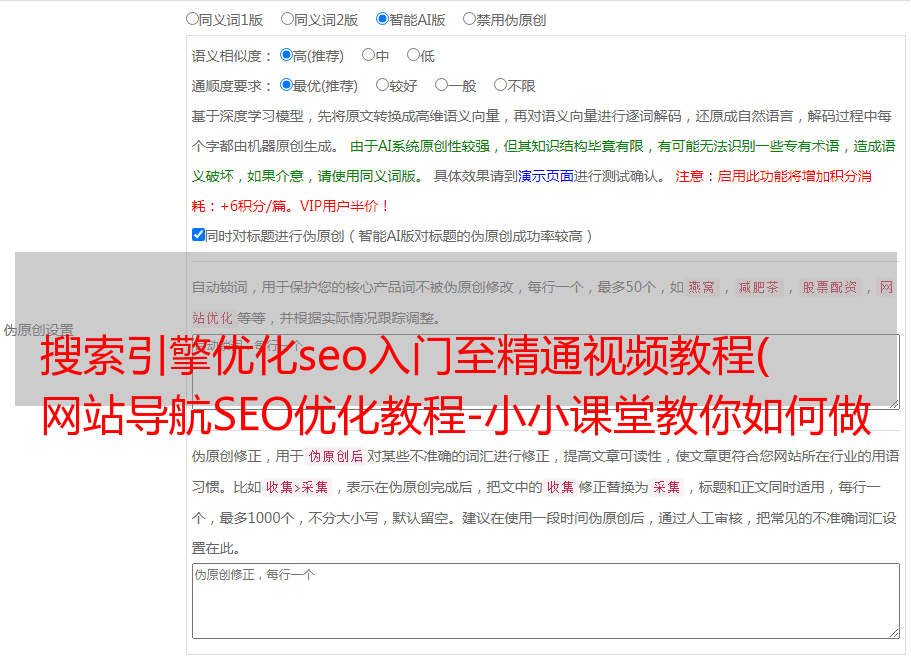Click the 股票配资 example keyword
The width and height of the screenshot is (911, 658).
830,287
